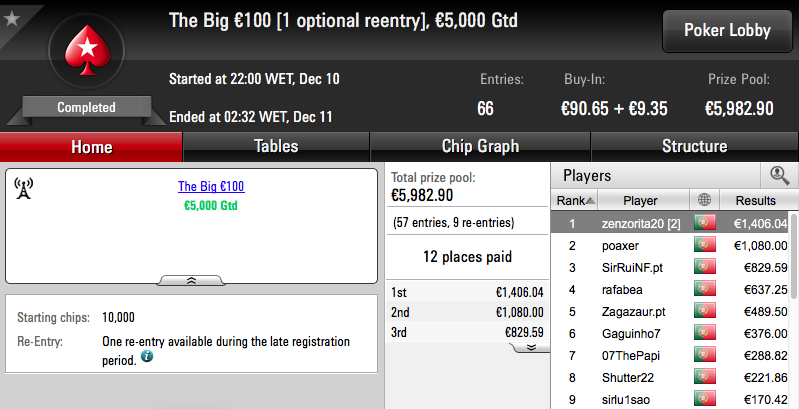
Task: Click the Poker Lobby button
Action: pyautogui.click(x=727, y=31)
